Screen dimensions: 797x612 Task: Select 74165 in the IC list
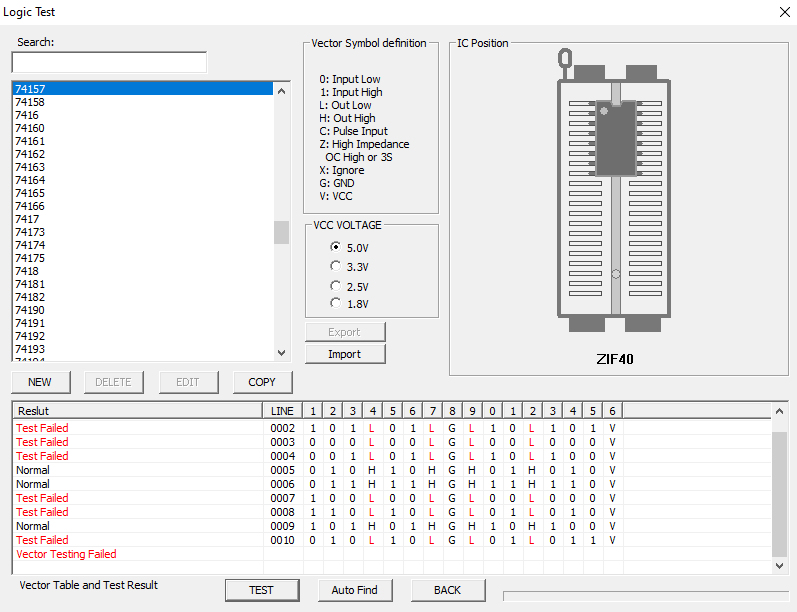pyautogui.click(x=143, y=193)
